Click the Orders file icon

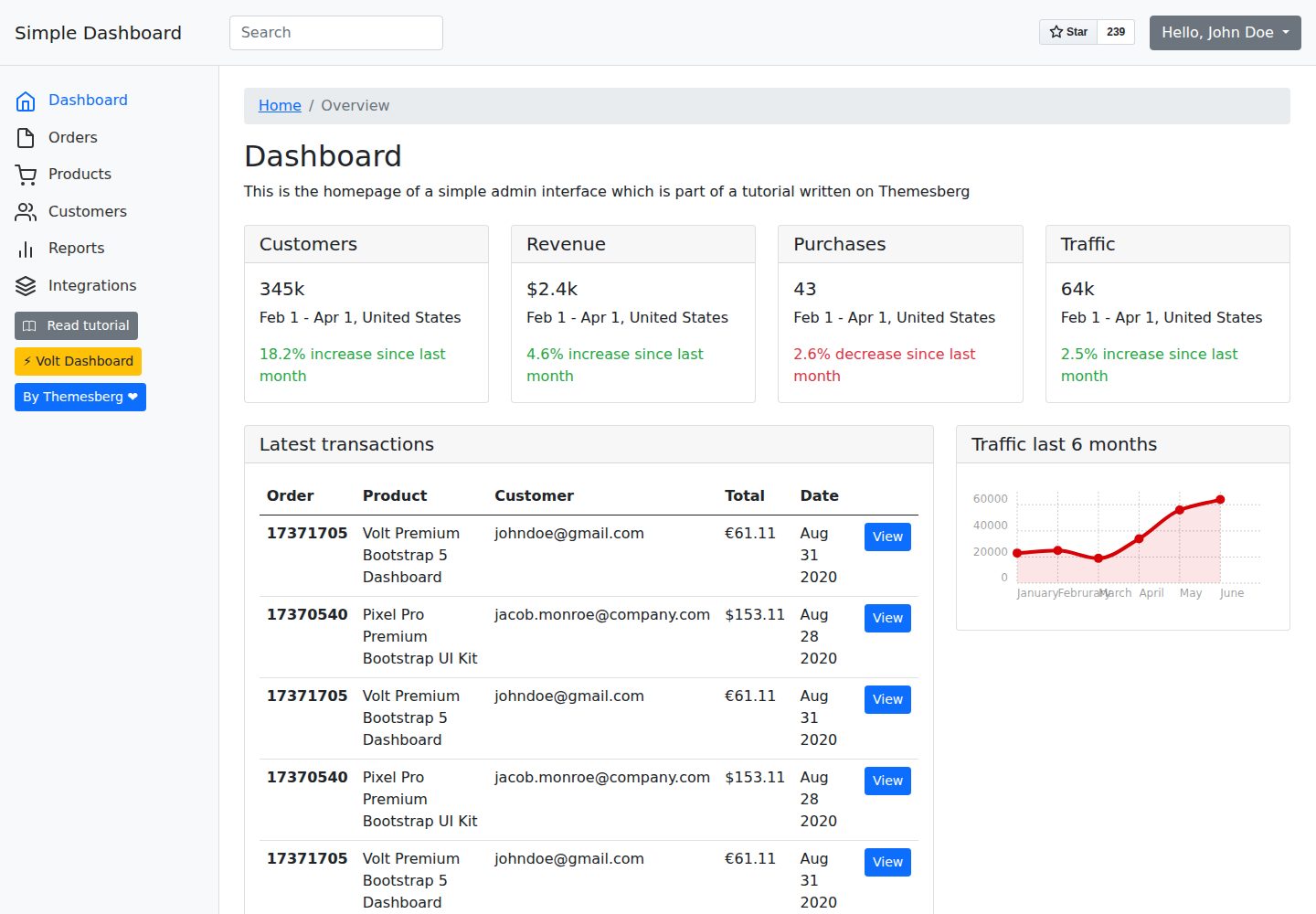point(26,138)
